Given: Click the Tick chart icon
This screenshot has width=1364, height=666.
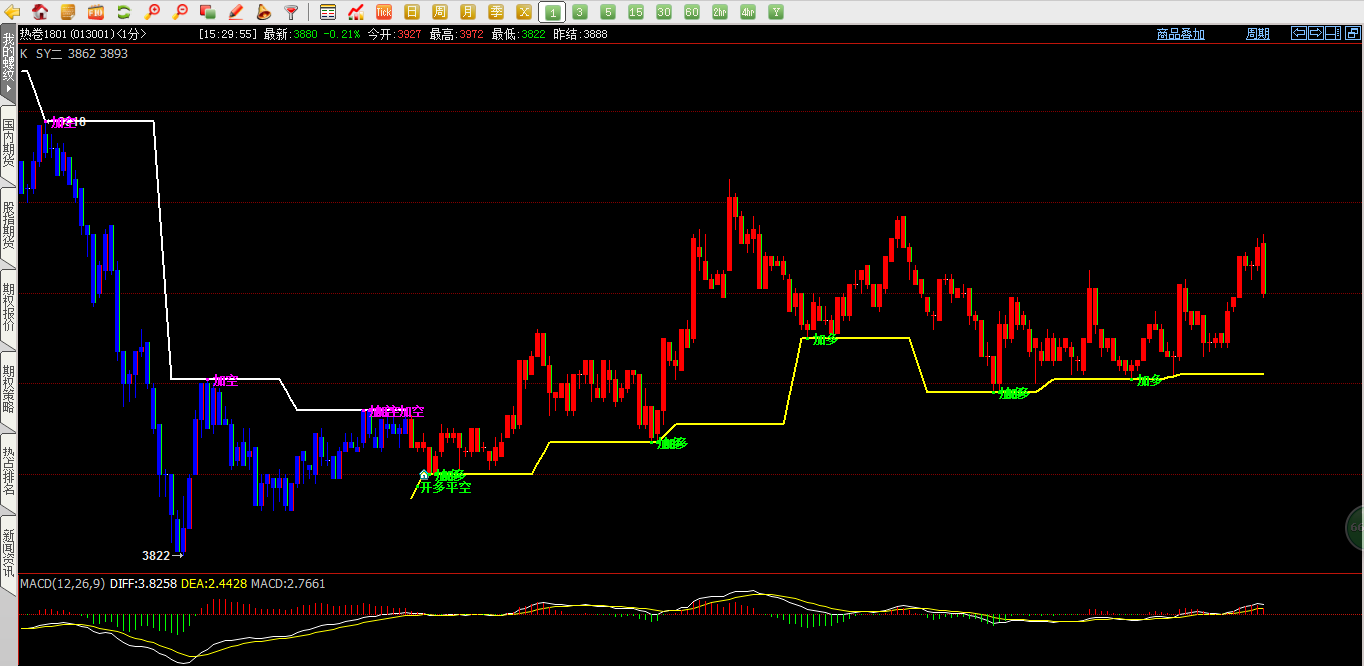Looking at the screenshot, I should 383,12.
